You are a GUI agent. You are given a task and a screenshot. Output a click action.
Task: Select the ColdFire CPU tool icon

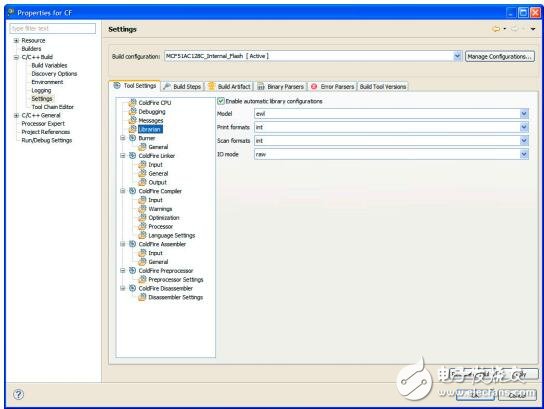click(133, 102)
